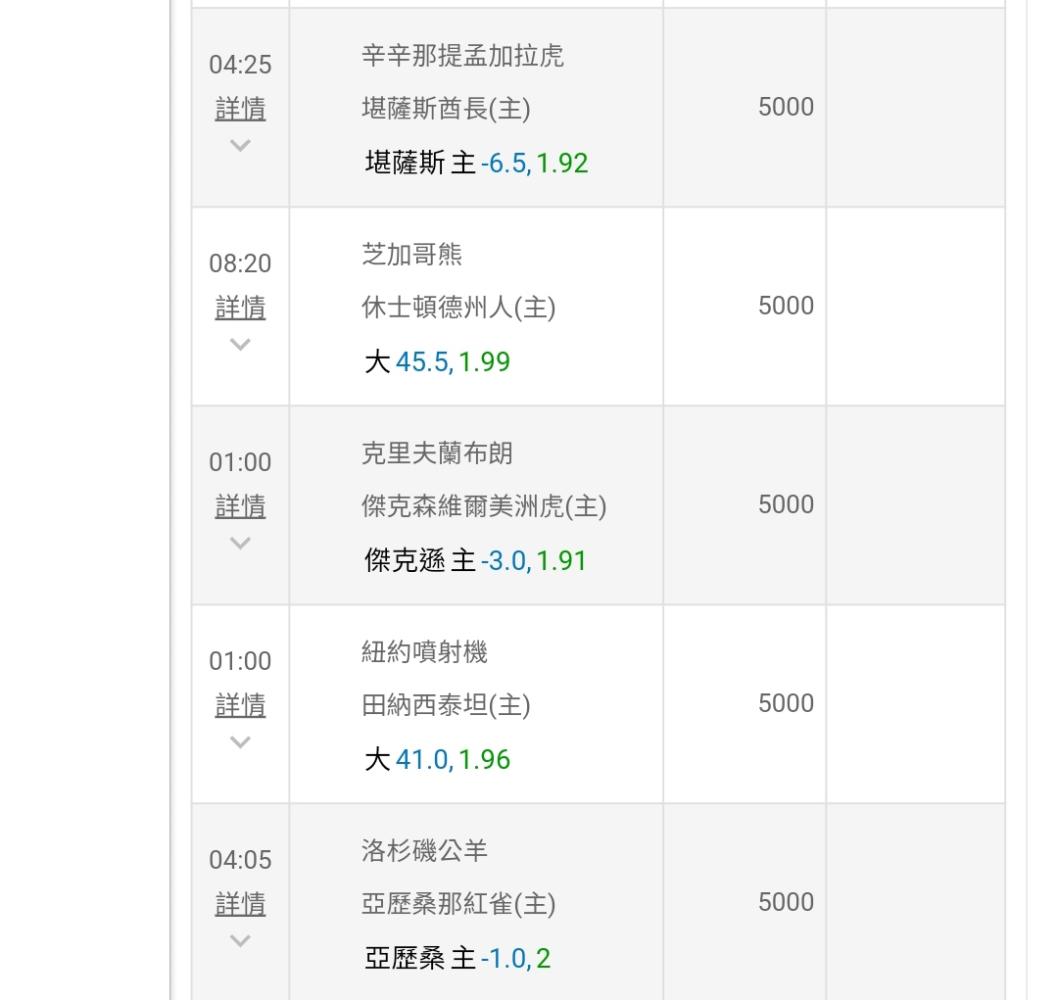
Task: Select bet 亞歷桑 主 -1.0, 2
Action: tap(457, 959)
